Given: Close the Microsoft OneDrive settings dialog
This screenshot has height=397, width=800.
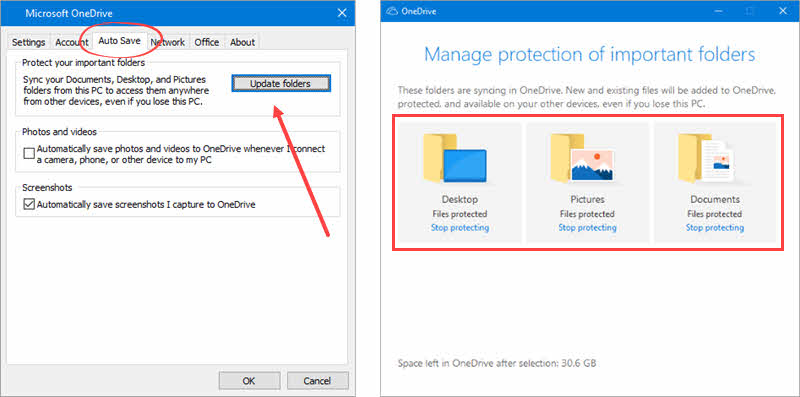Looking at the screenshot, I should coord(342,13).
